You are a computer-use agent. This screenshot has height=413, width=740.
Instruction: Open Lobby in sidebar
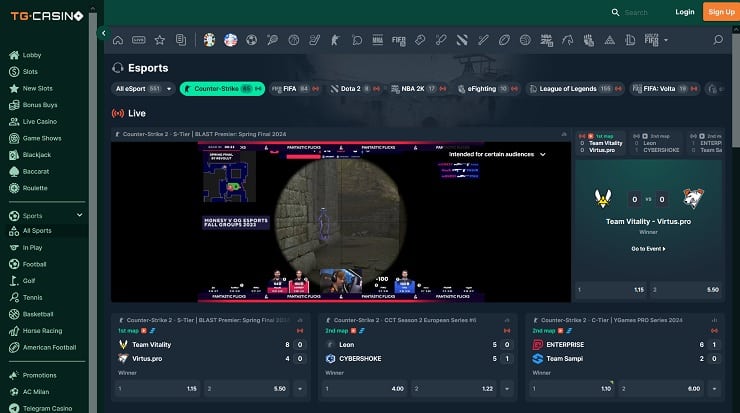(x=32, y=55)
